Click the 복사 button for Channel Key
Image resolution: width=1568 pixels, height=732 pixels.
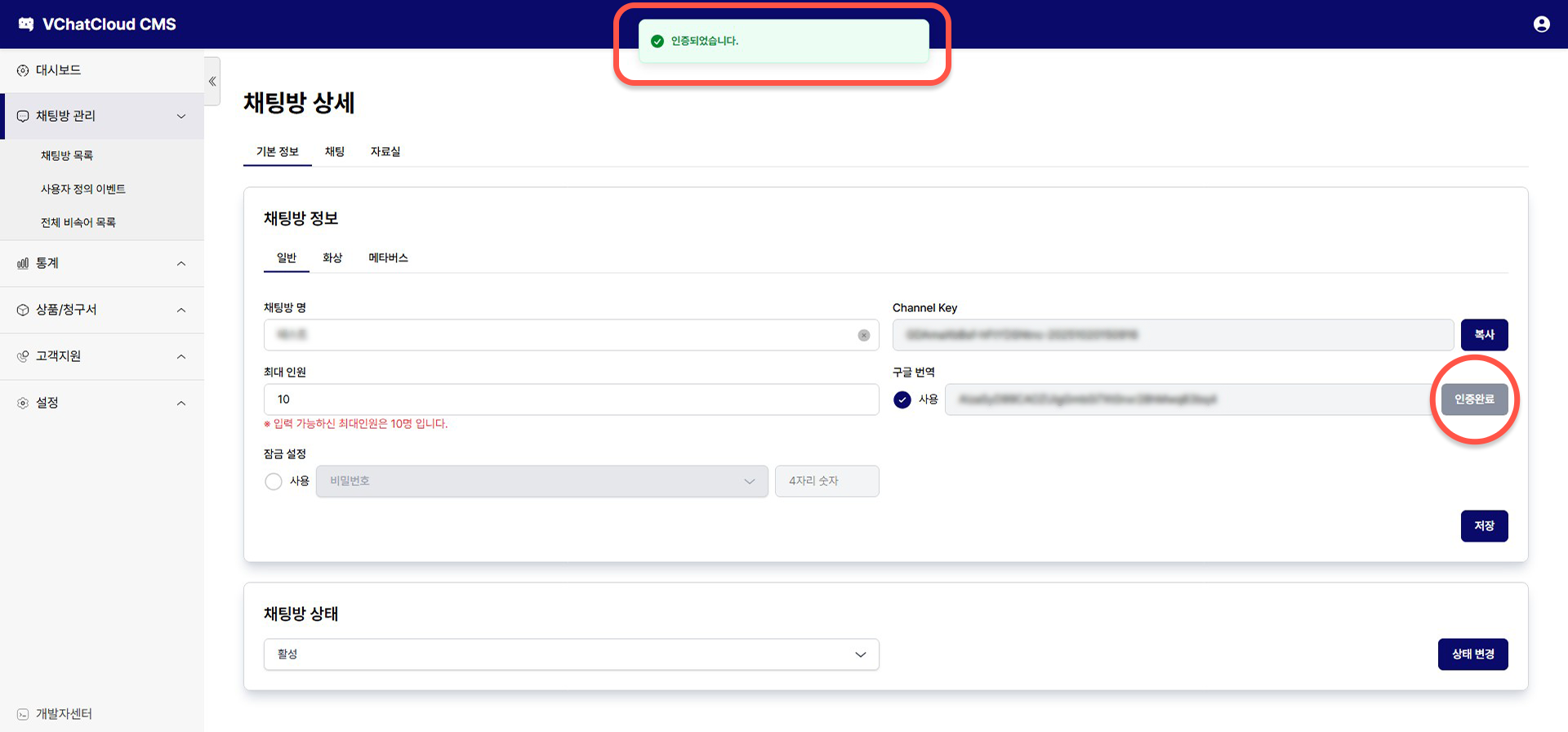point(1484,335)
